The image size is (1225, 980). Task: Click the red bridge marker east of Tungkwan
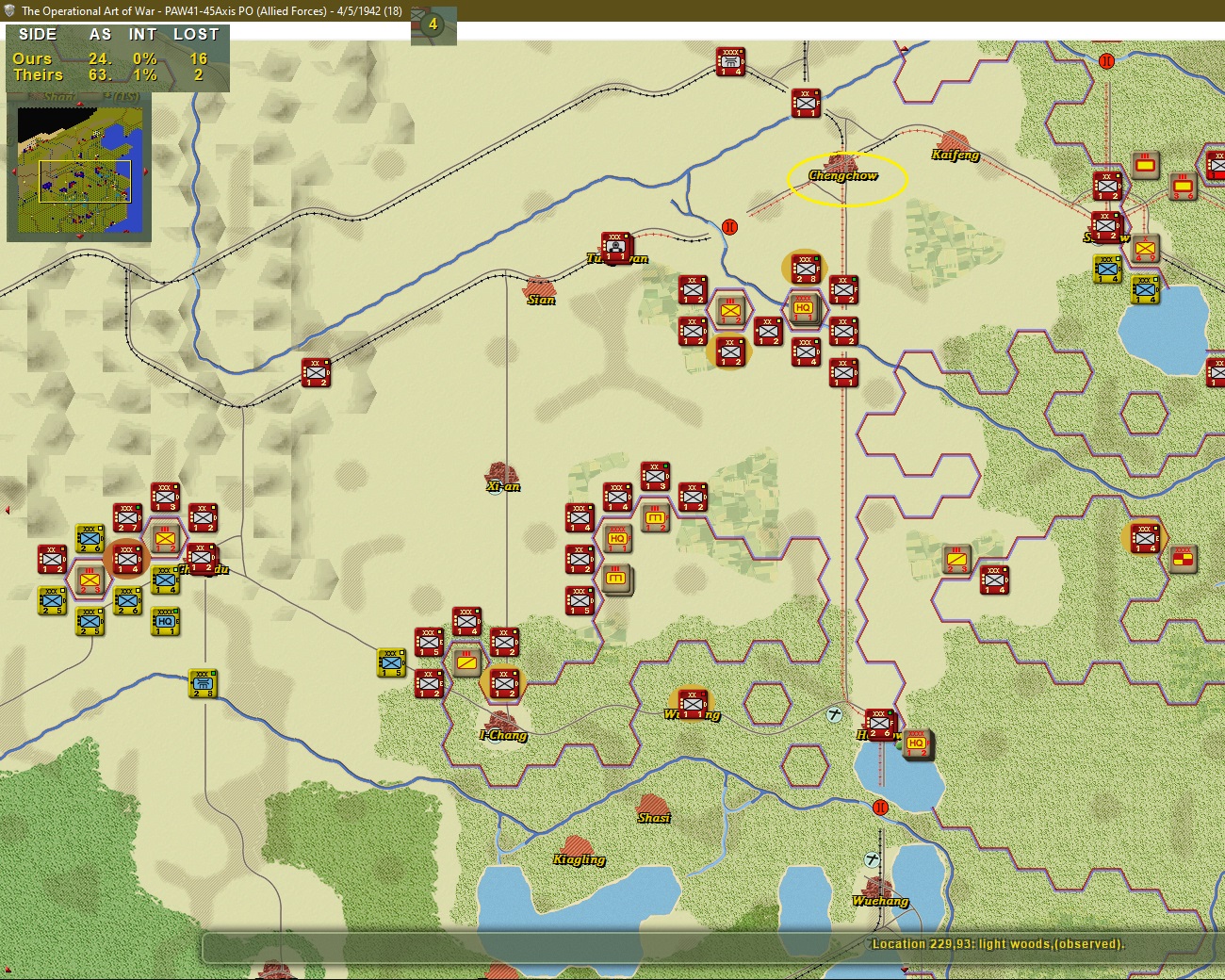point(729,227)
